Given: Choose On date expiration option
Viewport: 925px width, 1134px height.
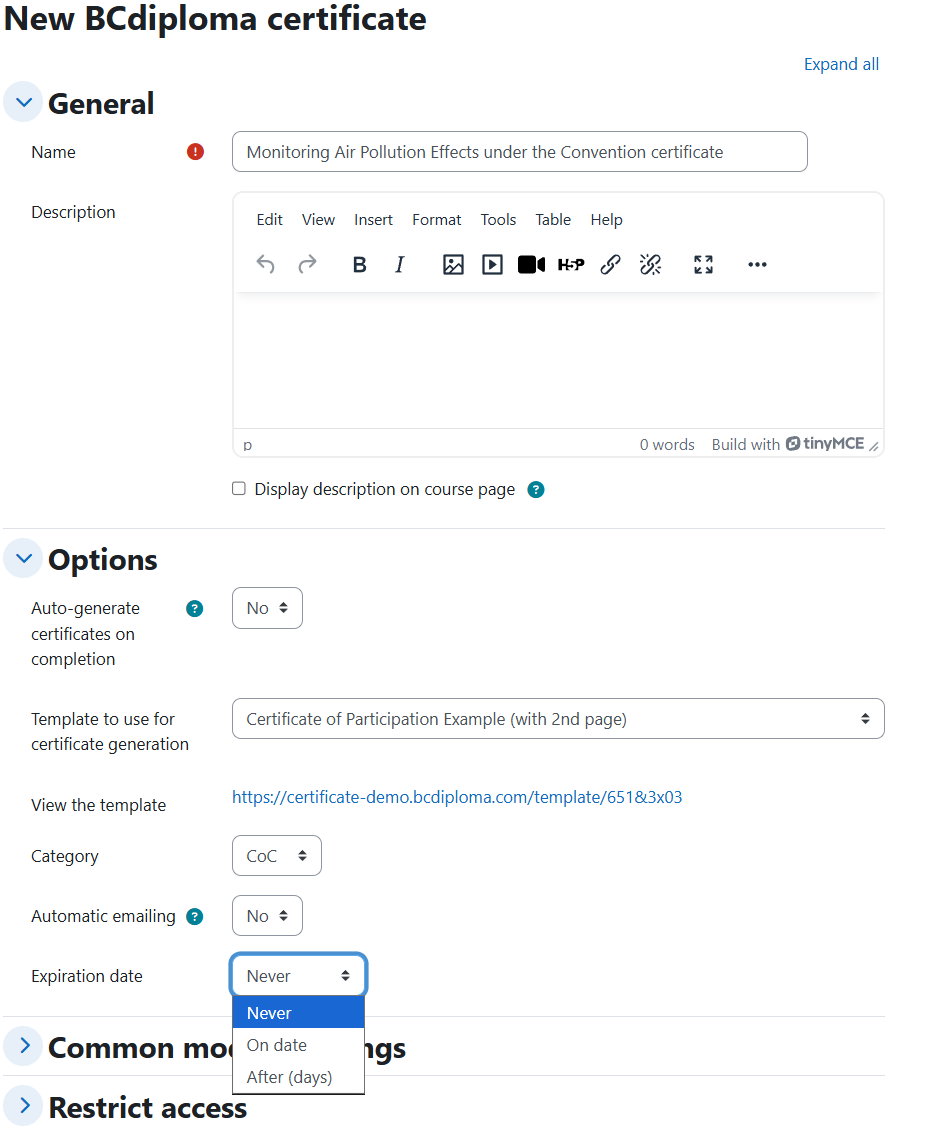Looking at the screenshot, I should [x=298, y=1045].
